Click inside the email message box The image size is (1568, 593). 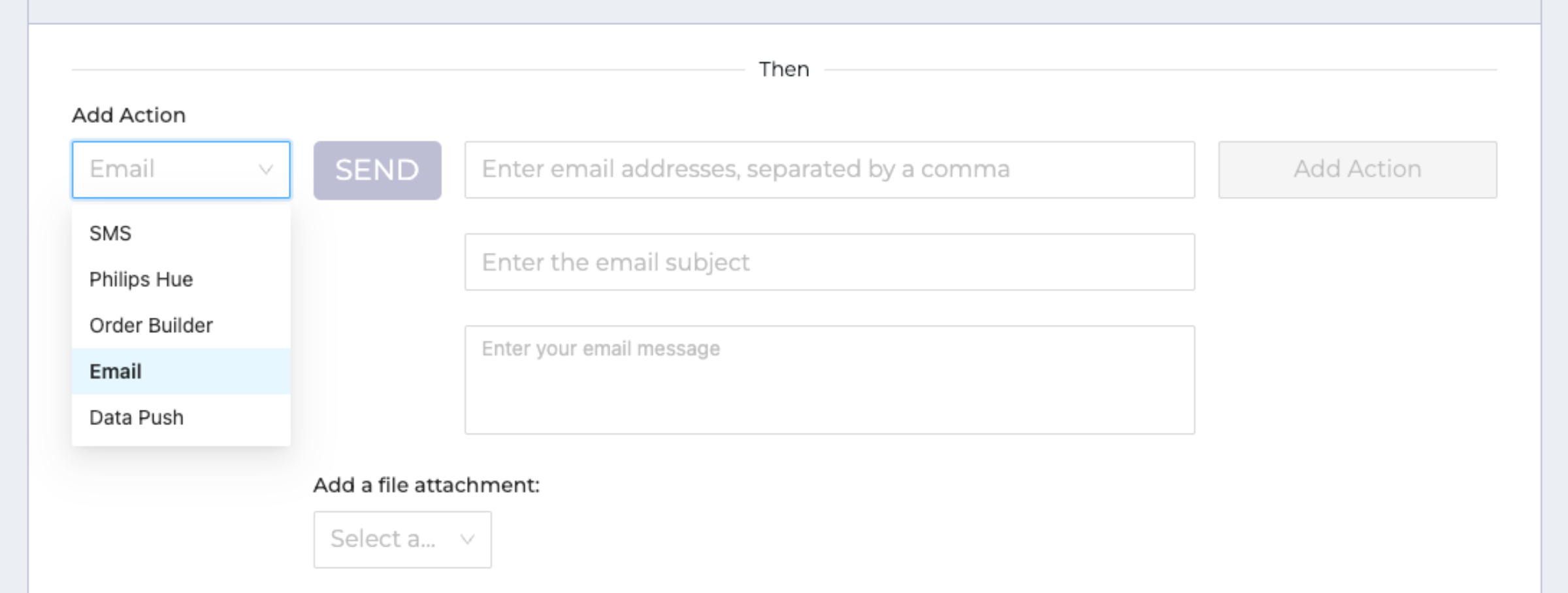tap(830, 379)
